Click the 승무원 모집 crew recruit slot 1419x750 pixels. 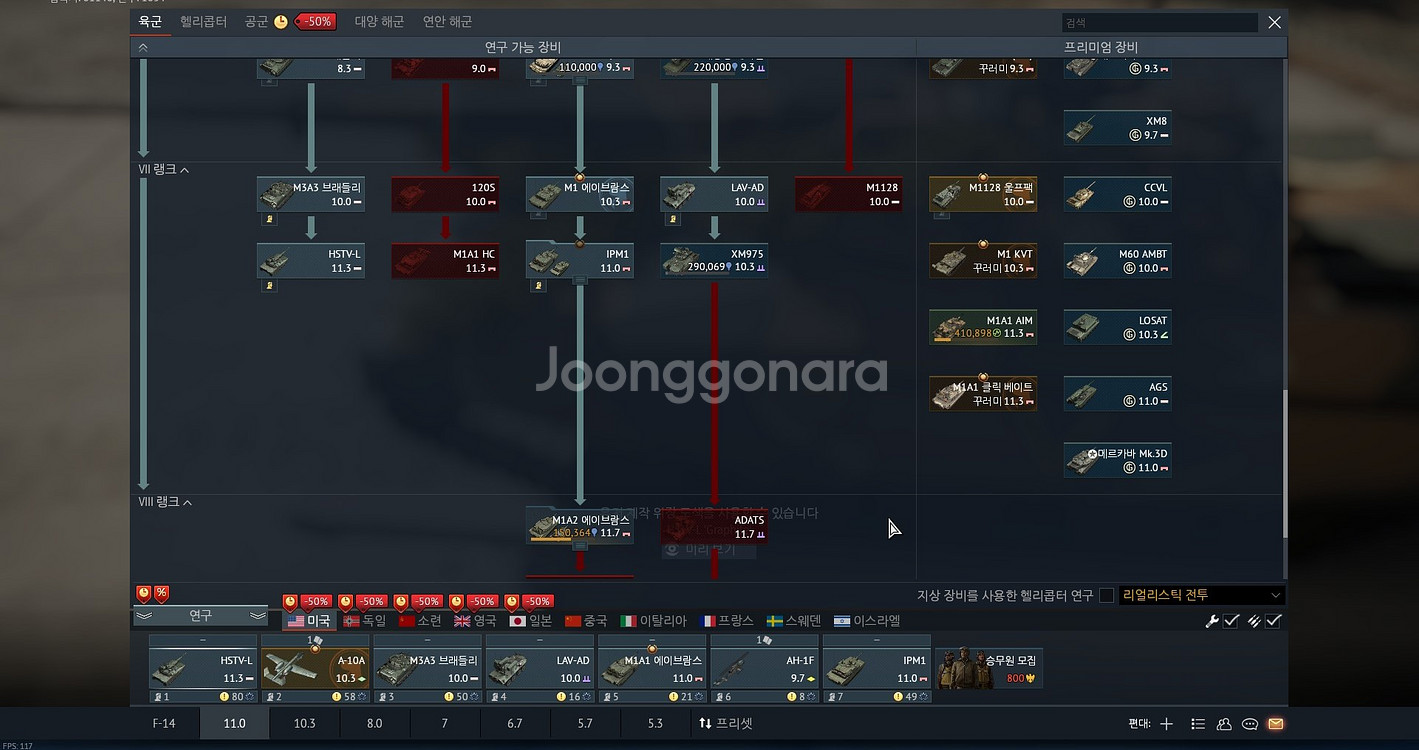tap(989, 668)
